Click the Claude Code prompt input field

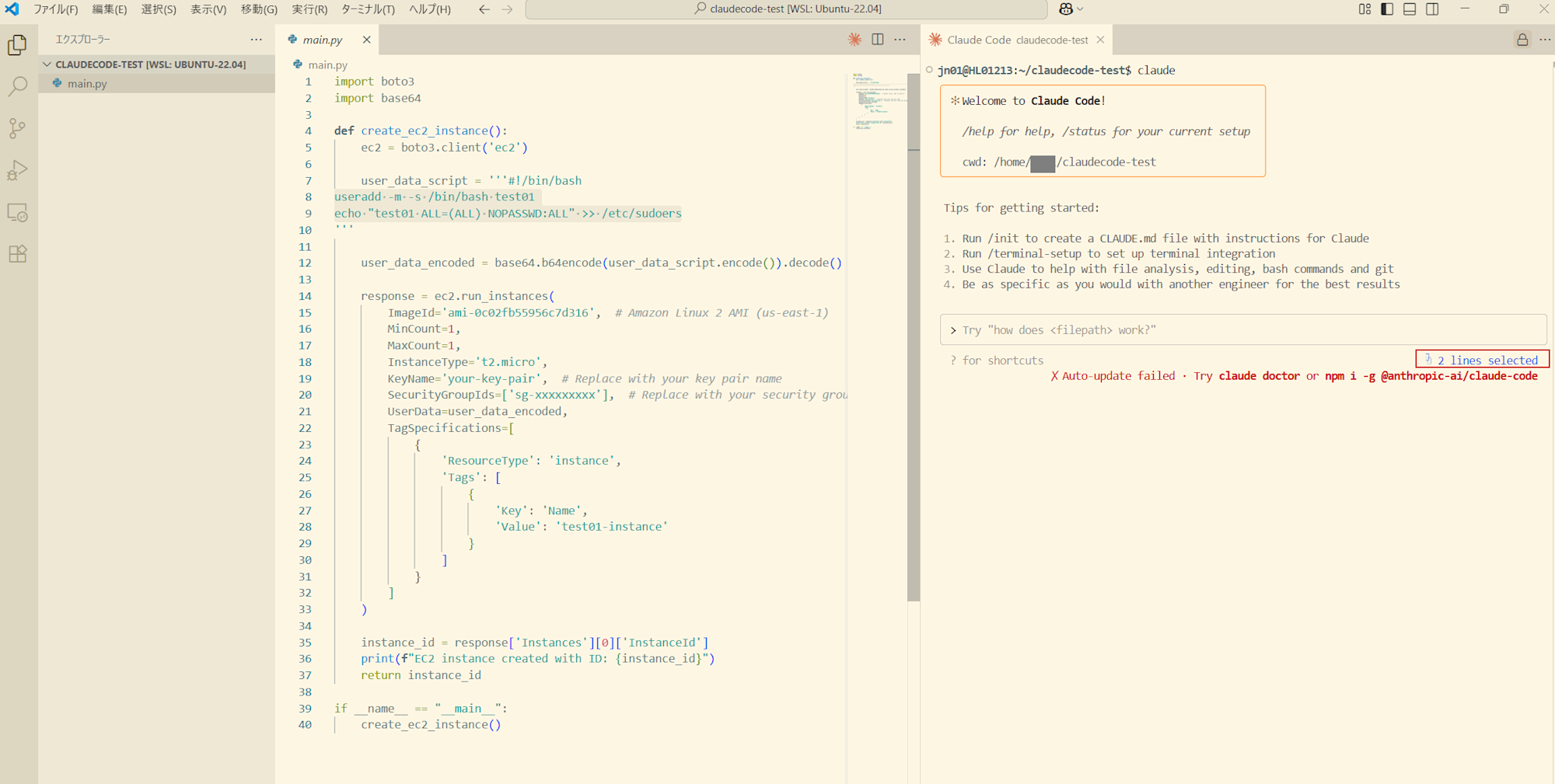coord(1242,330)
